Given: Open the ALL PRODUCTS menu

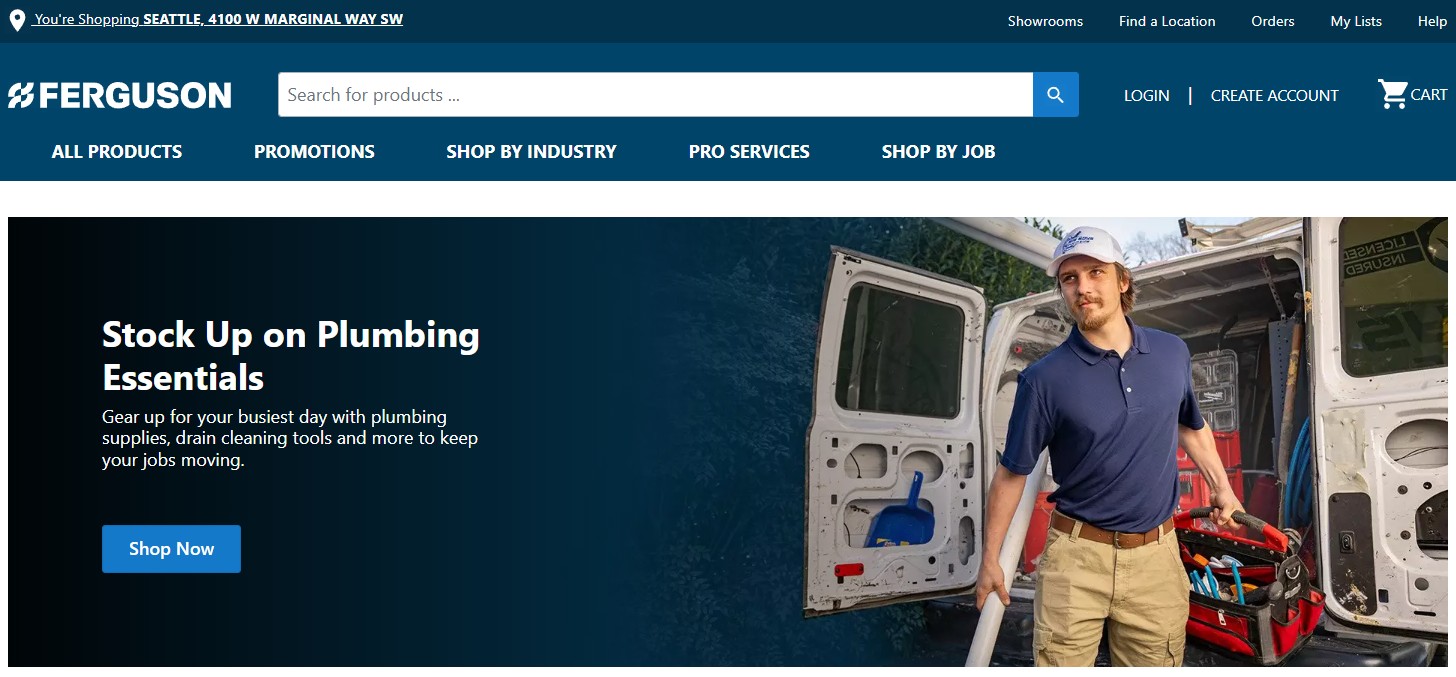Looking at the screenshot, I should click(117, 152).
